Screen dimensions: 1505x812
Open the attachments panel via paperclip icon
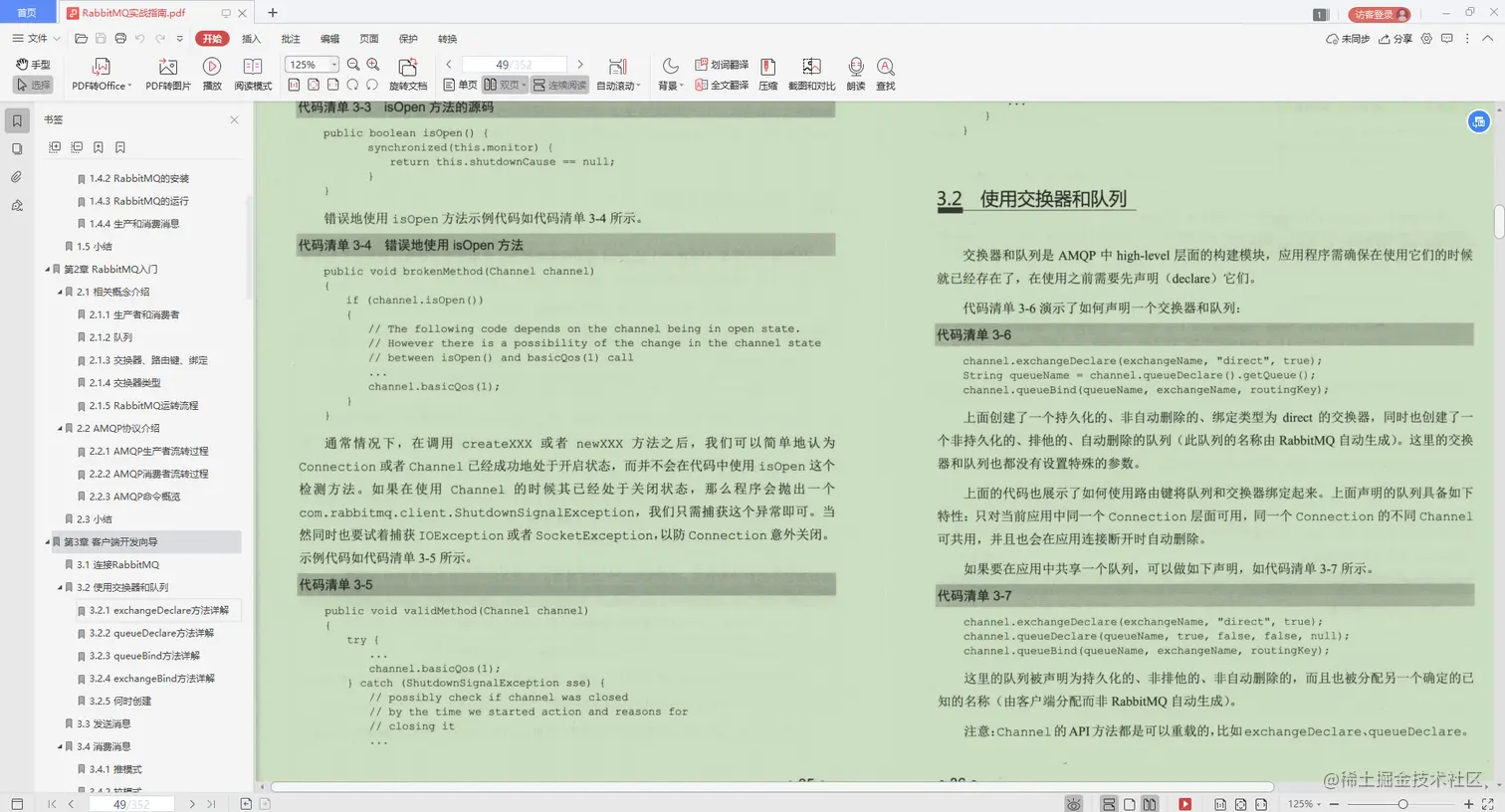15,178
